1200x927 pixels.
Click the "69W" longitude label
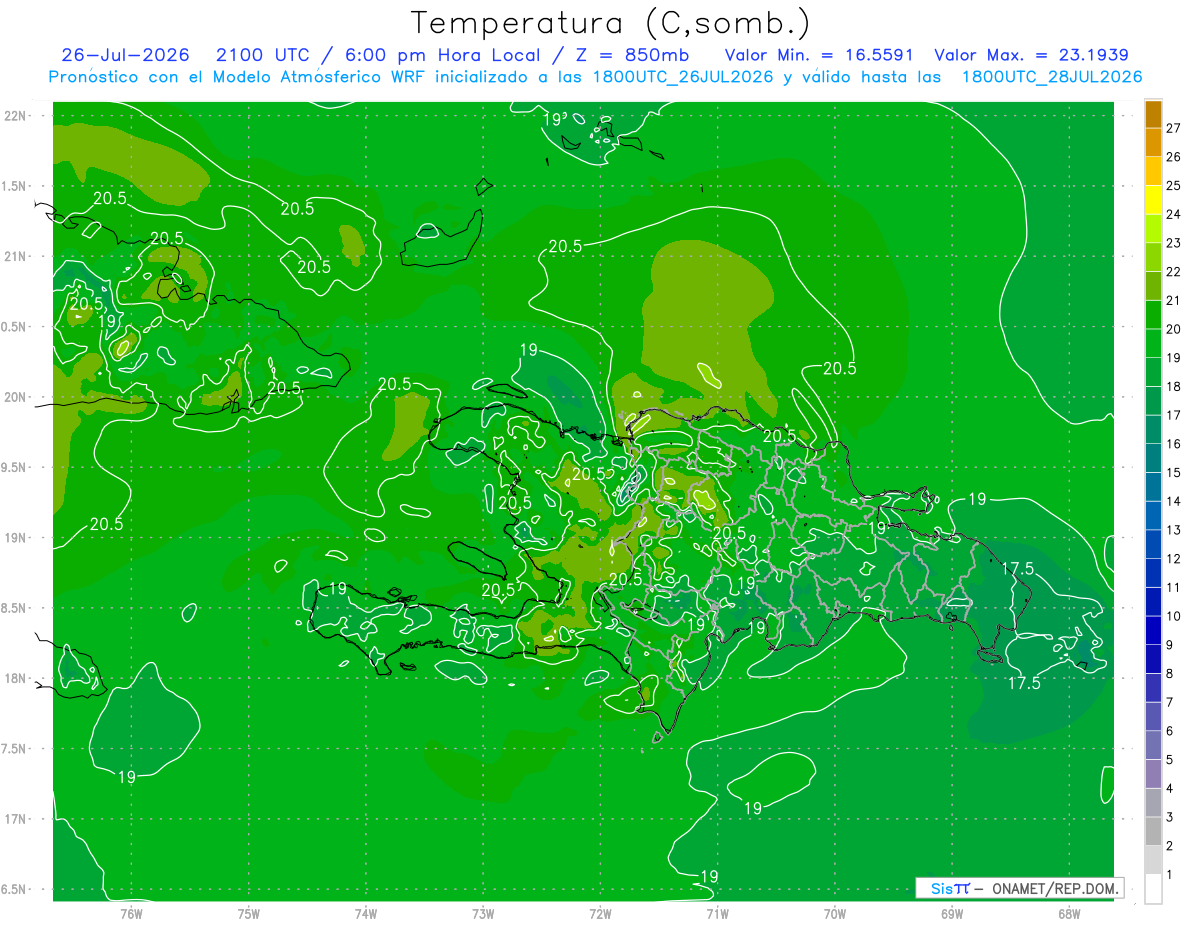coord(952,913)
